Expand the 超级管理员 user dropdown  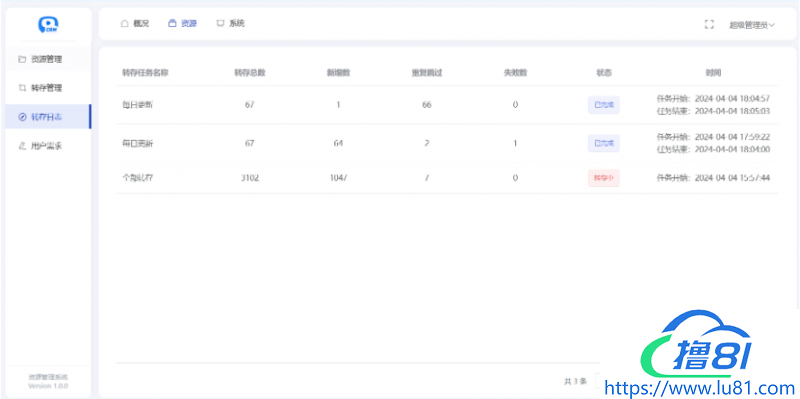click(x=752, y=24)
